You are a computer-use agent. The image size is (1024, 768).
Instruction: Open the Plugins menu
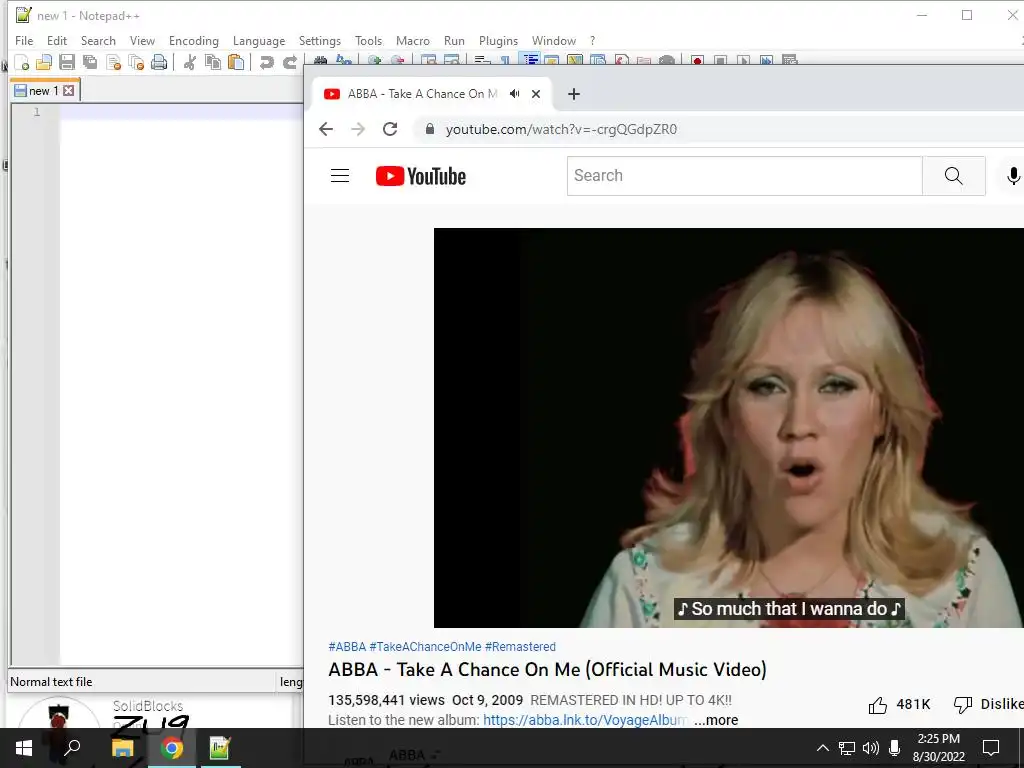498,40
